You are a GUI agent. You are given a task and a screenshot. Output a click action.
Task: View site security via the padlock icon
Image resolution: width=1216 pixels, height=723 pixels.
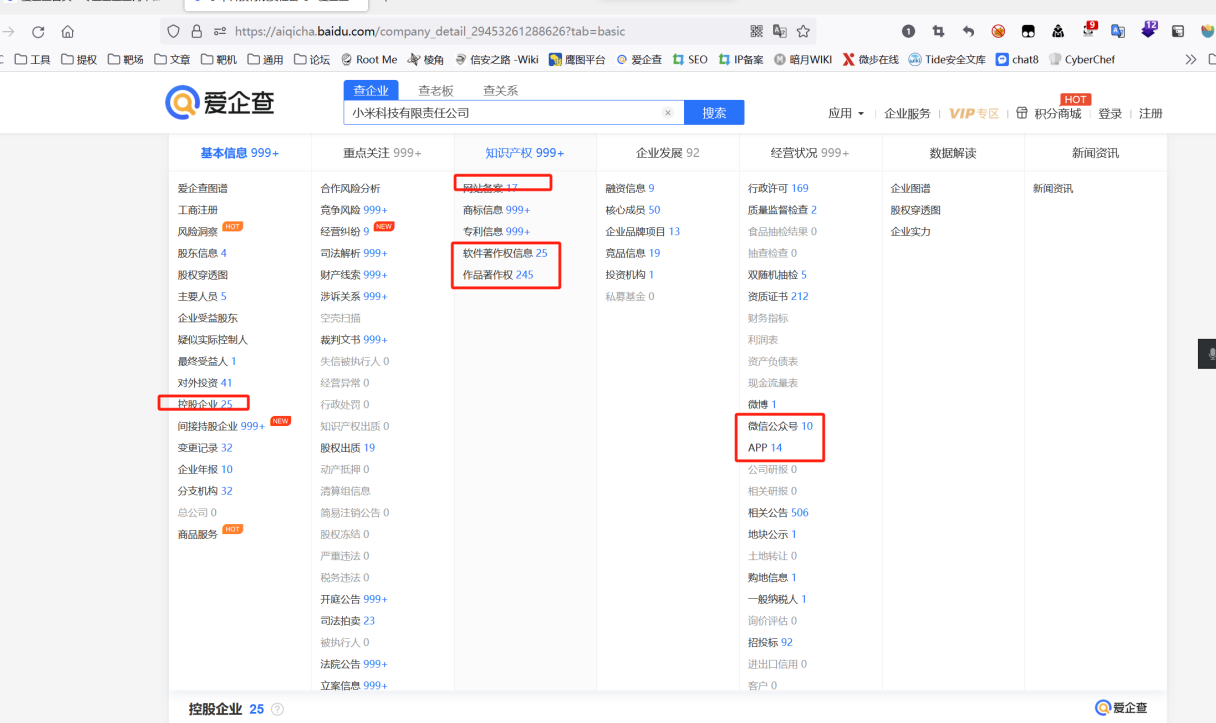pos(196,32)
